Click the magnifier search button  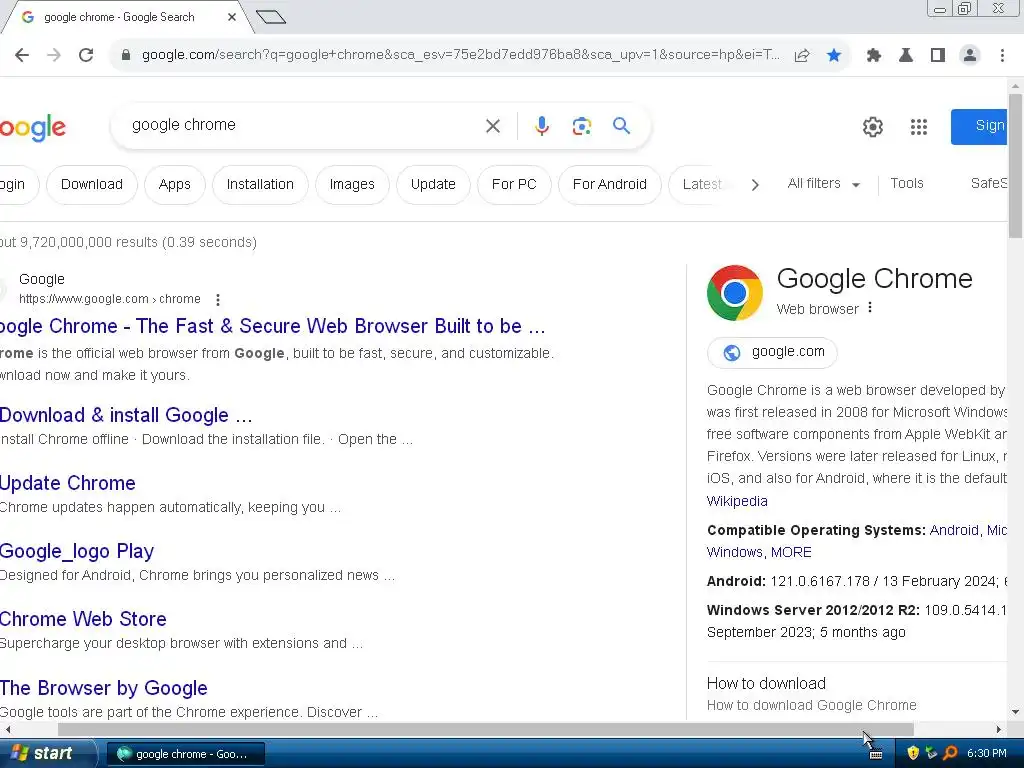click(621, 125)
